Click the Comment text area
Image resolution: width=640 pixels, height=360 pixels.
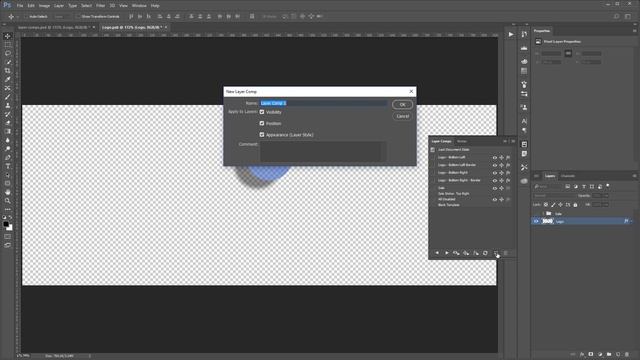click(x=323, y=151)
